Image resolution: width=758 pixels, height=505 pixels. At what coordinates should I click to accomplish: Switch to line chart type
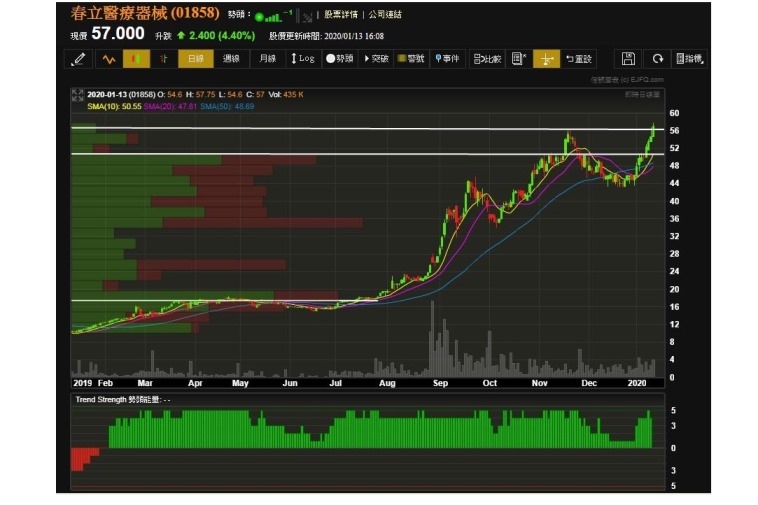pyautogui.click(x=108, y=59)
